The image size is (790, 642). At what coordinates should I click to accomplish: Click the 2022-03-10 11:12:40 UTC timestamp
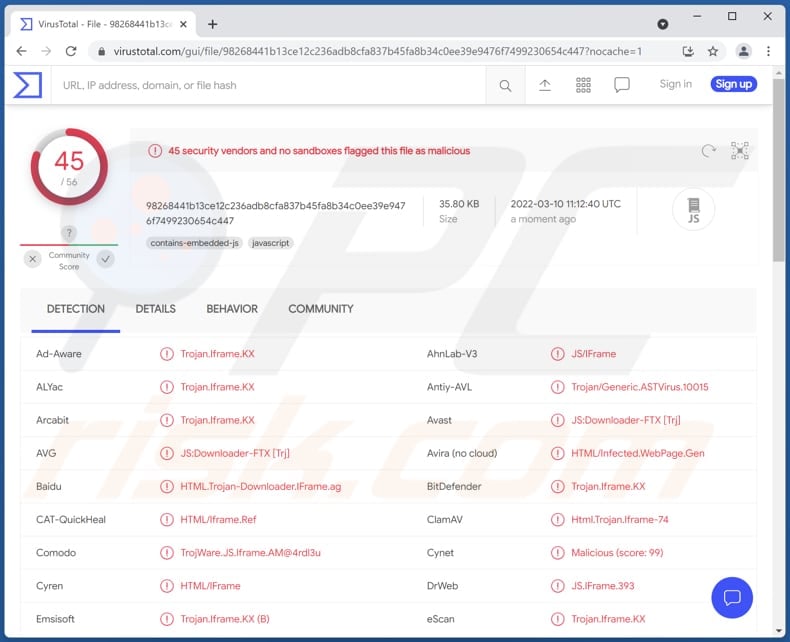(565, 204)
